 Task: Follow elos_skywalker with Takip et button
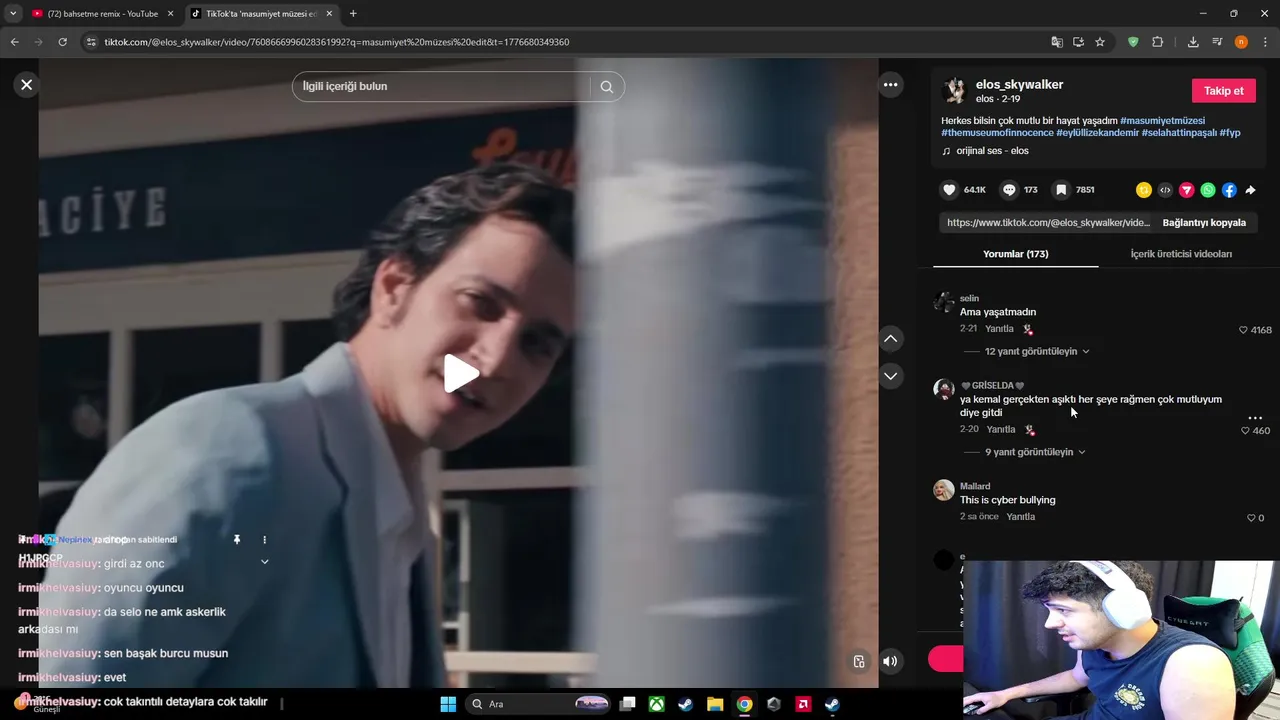1223,91
